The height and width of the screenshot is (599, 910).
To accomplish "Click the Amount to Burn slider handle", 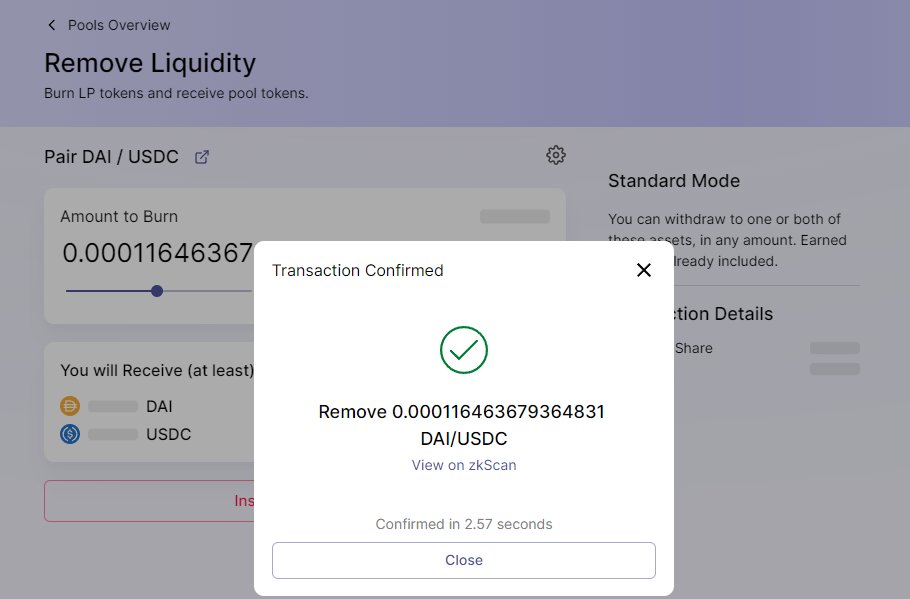I will [157, 291].
